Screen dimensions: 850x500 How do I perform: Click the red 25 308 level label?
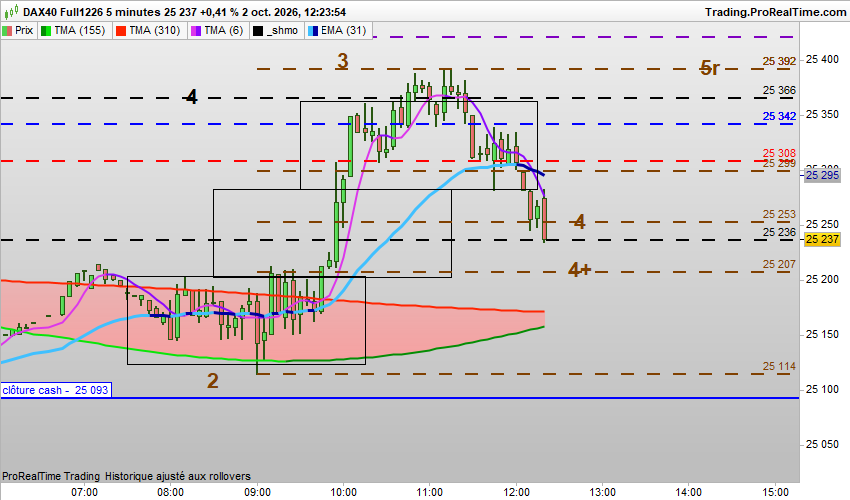coord(779,153)
